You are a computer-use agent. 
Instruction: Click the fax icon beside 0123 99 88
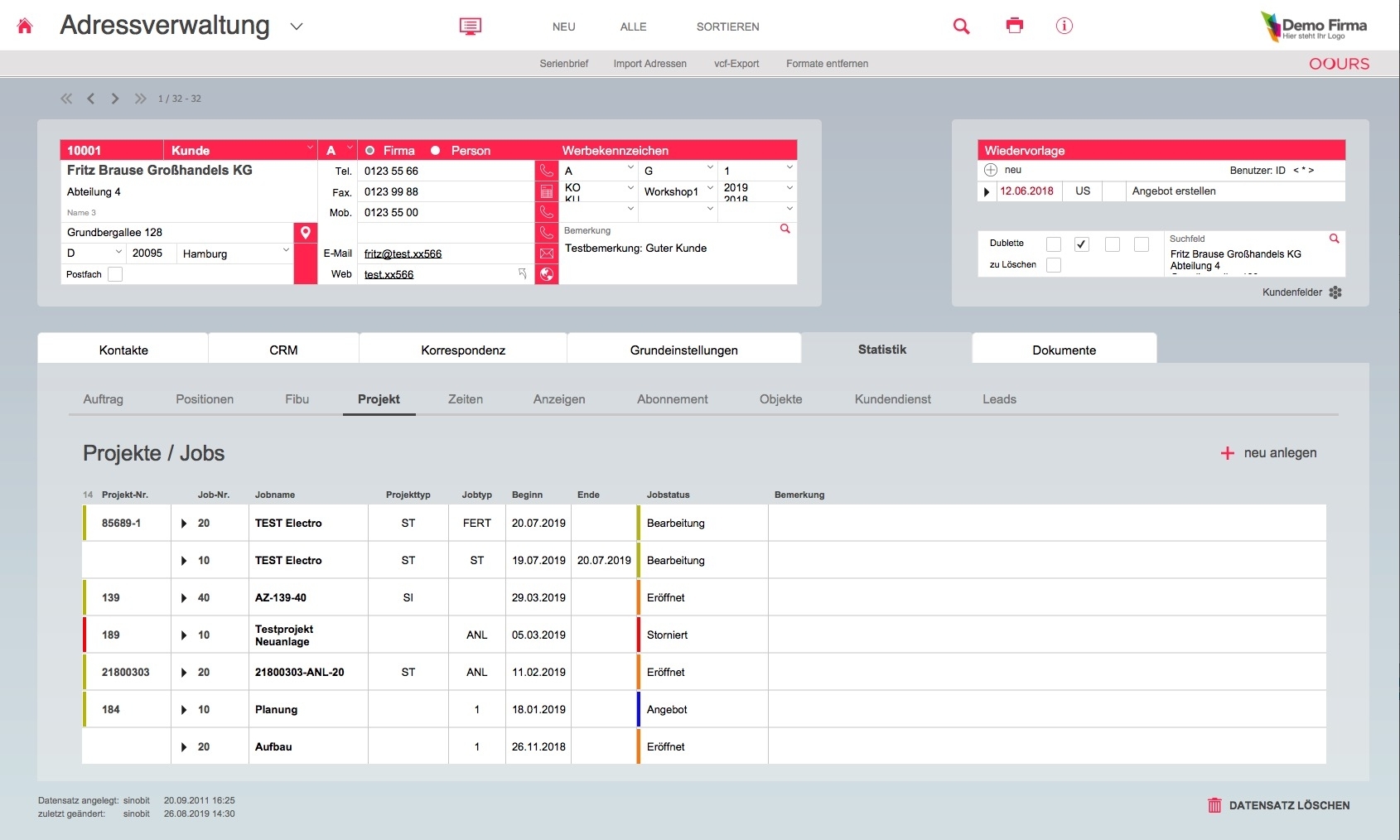pyautogui.click(x=547, y=191)
